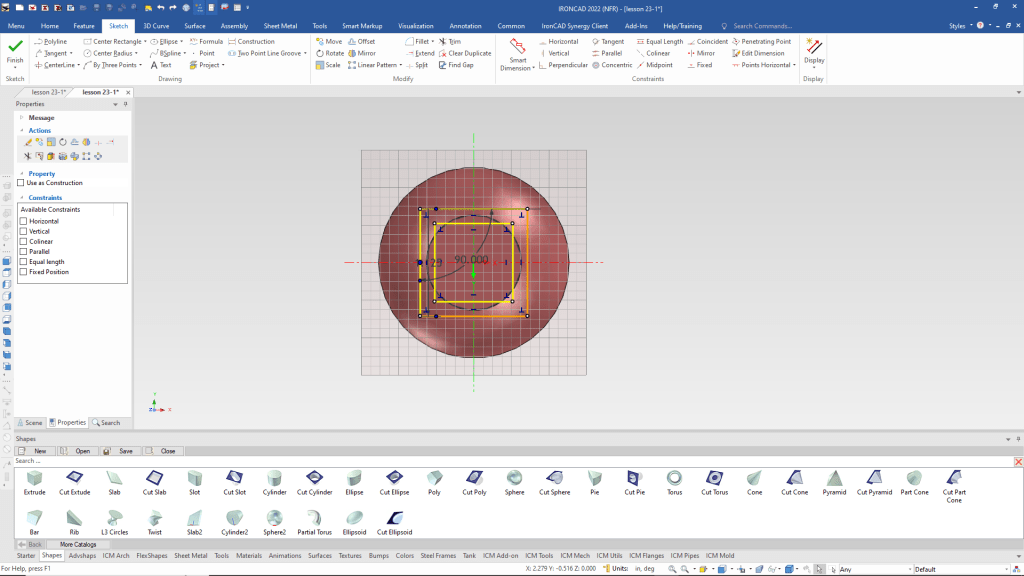Choose the Mirror tool in Modify

(x=360, y=53)
